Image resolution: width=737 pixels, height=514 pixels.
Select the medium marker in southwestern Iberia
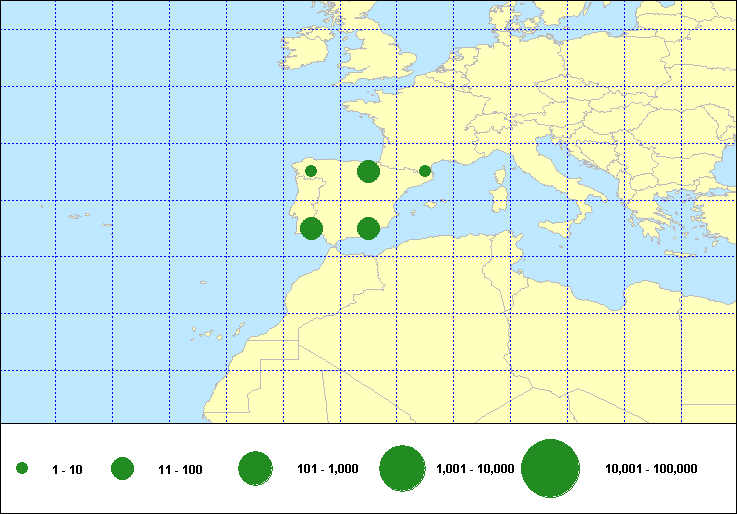click(x=311, y=228)
